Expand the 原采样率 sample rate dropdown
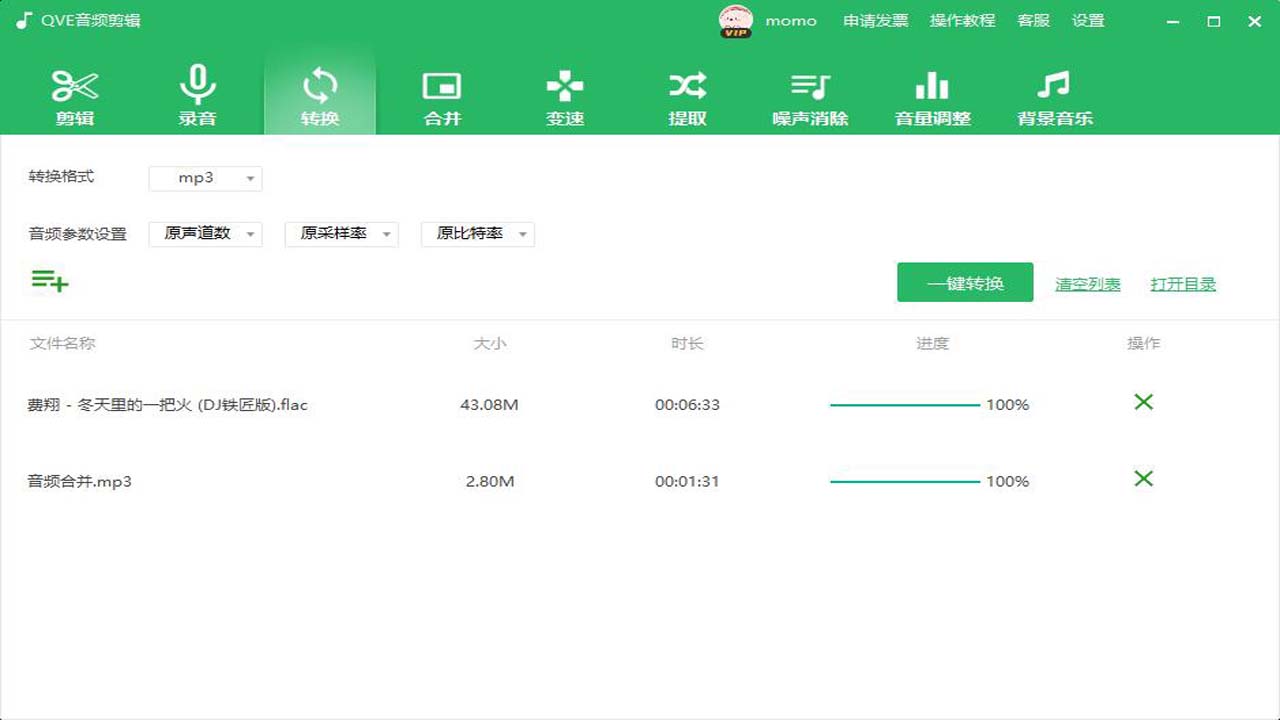The height and width of the screenshot is (720, 1280). point(341,234)
